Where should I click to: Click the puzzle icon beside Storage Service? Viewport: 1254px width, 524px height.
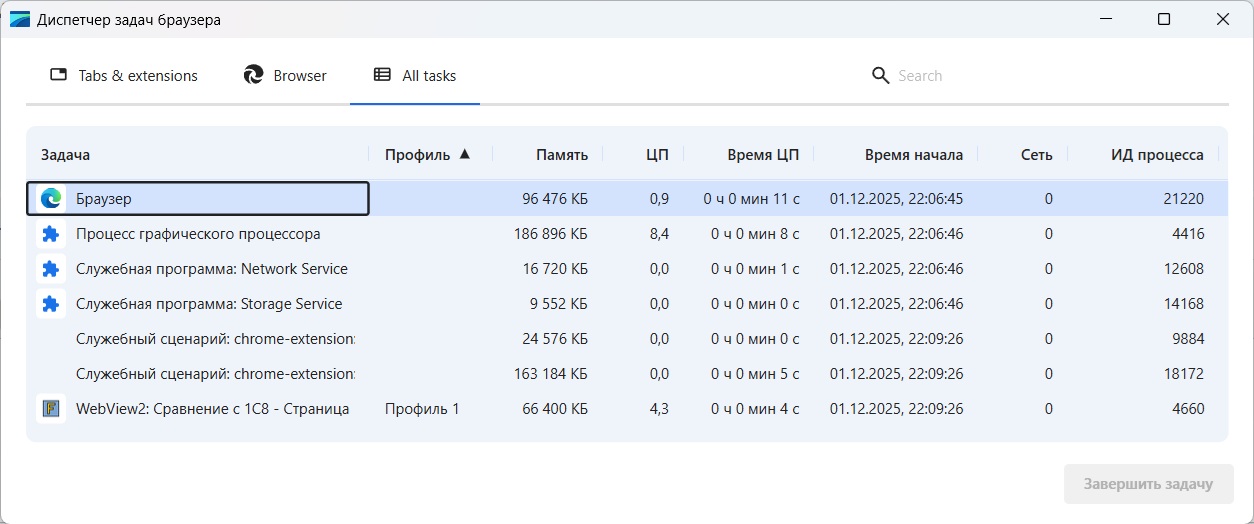click(51, 304)
